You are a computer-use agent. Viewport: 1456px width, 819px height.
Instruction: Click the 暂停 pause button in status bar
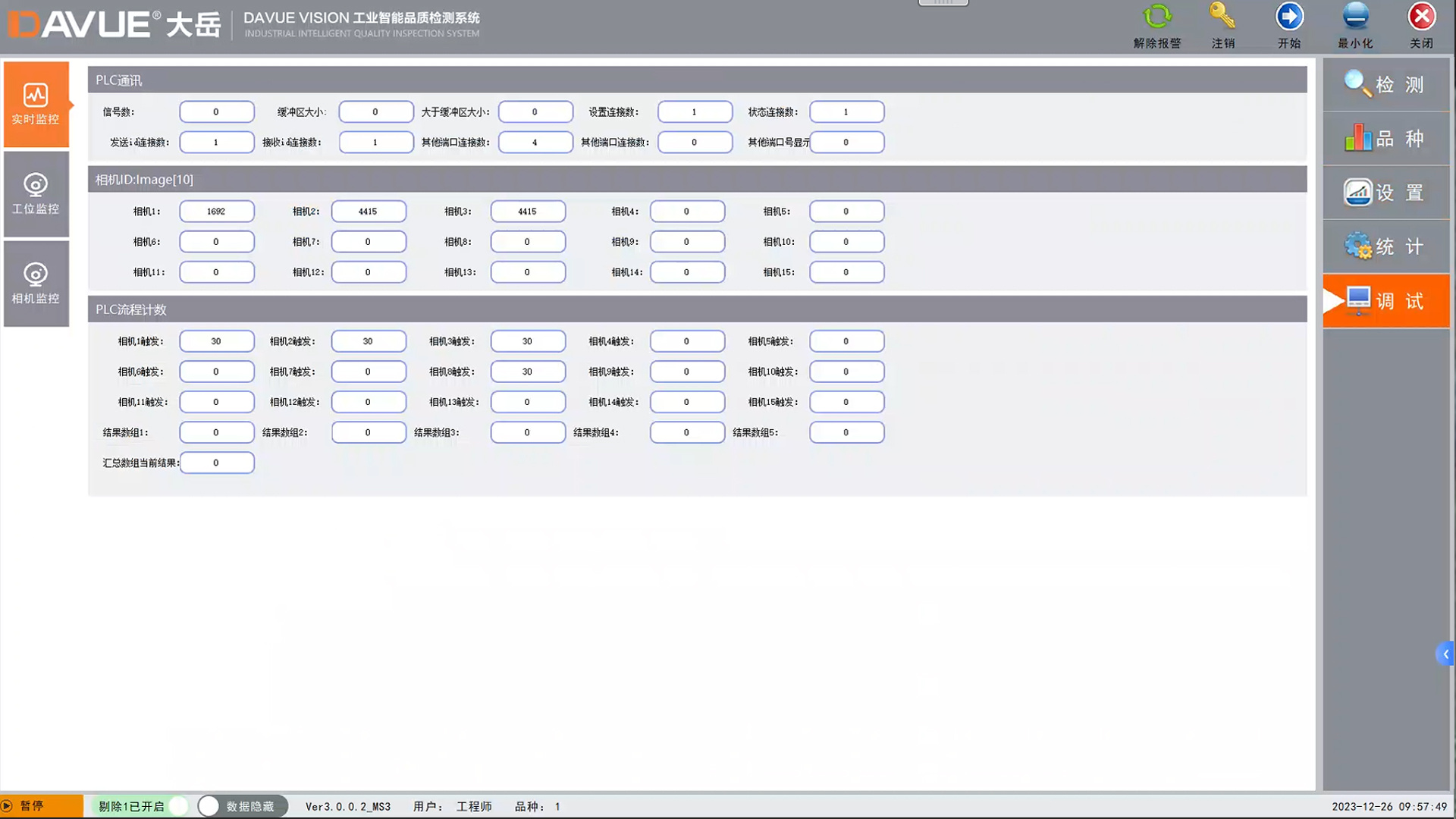coord(41,806)
